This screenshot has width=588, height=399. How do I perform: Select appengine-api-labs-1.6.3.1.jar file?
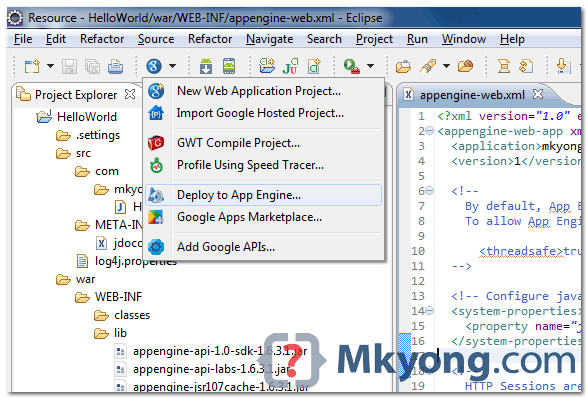pyautogui.click(x=212, y=369)
